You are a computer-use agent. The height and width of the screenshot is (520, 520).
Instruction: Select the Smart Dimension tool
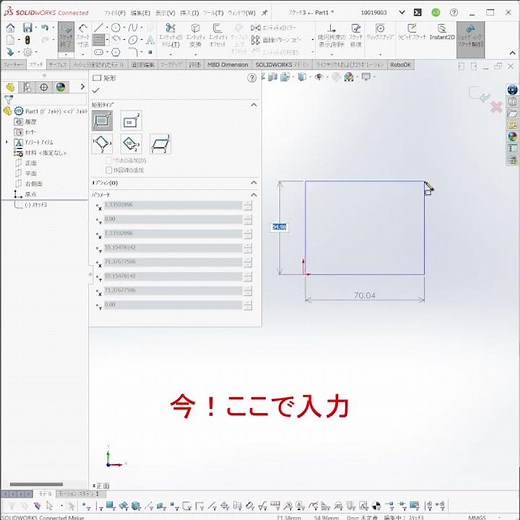(83, 36)
